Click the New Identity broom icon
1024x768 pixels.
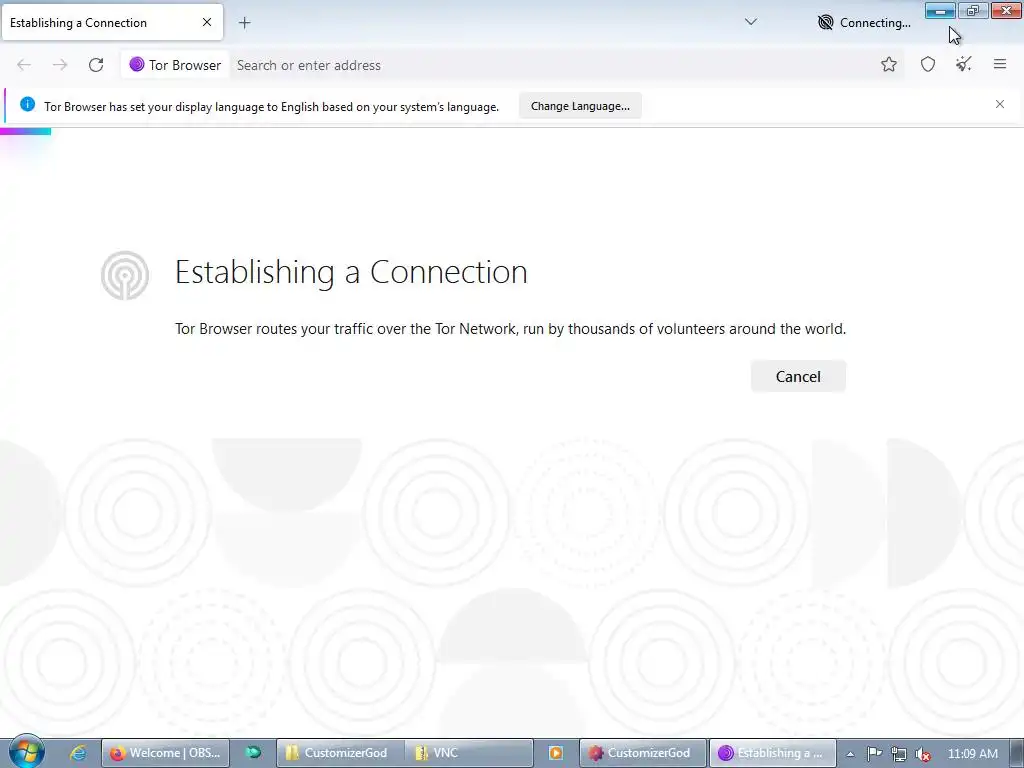[x=963, y=64]
